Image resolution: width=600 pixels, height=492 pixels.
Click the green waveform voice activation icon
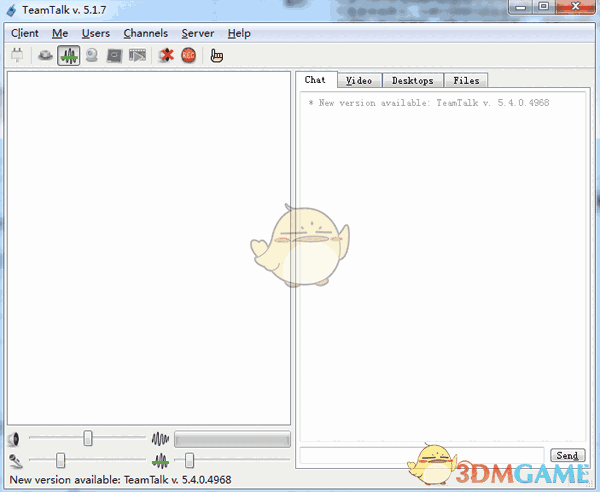[160, 461]
